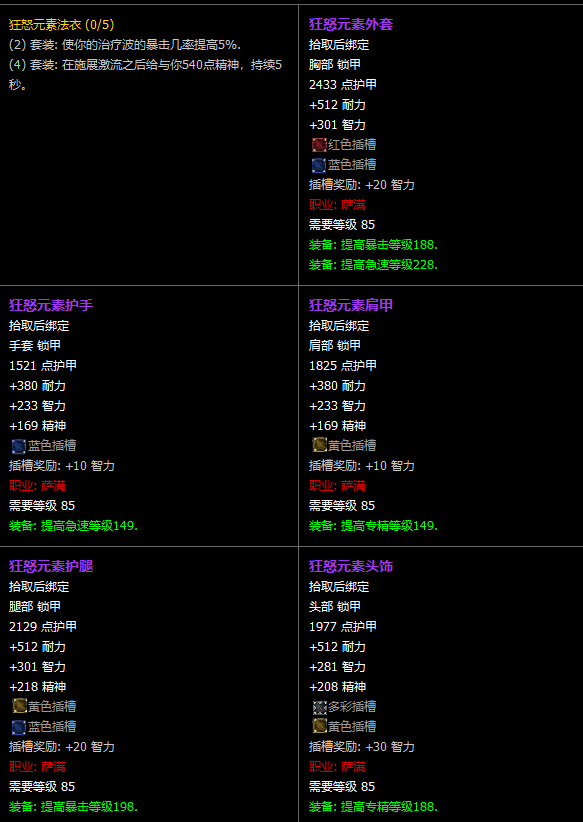Click '装备: 提高专精等级188.' line

[373, 807]
